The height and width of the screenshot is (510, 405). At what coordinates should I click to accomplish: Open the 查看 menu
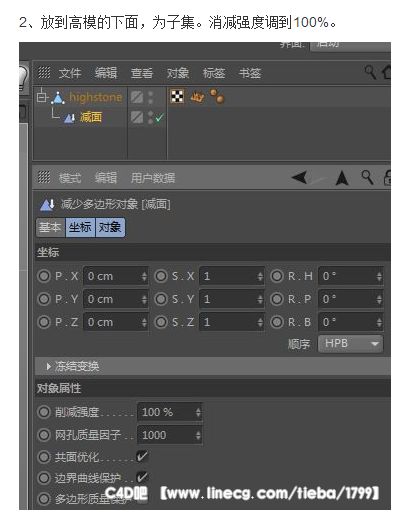pyautogui.click(x=142, y=73)
